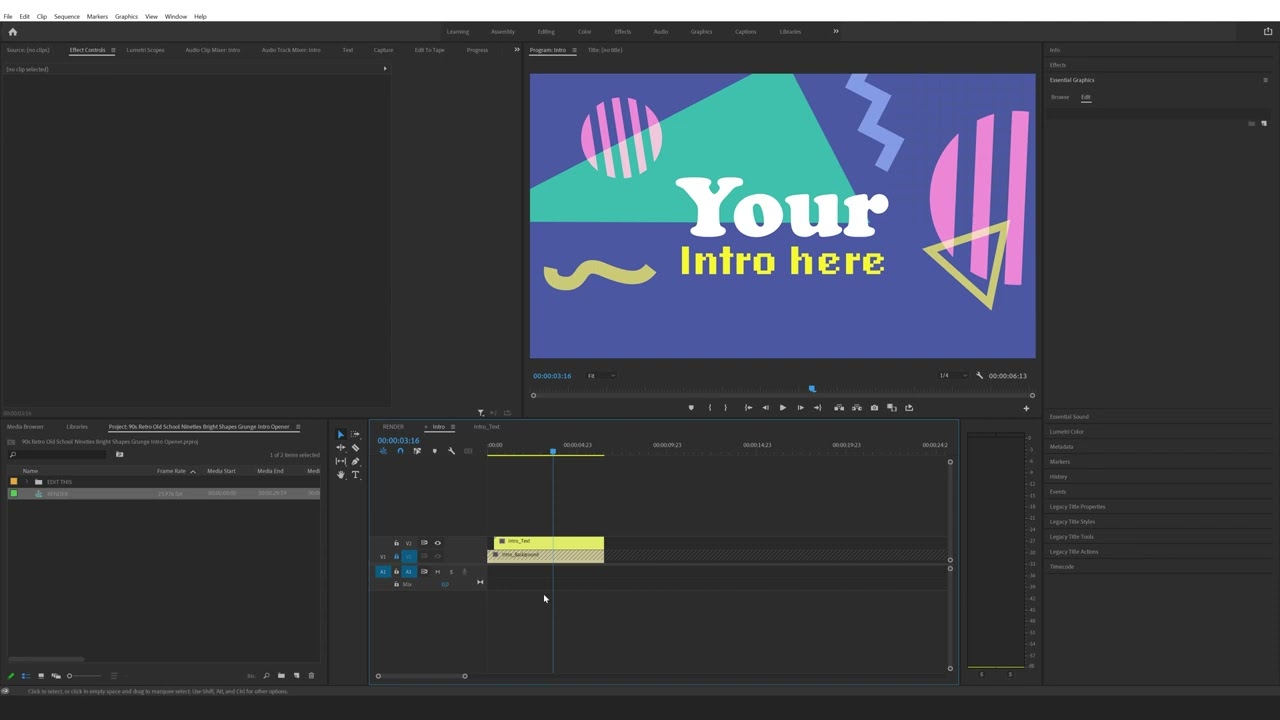Select the Track Select Forward tool

click(x=355, y=434)
